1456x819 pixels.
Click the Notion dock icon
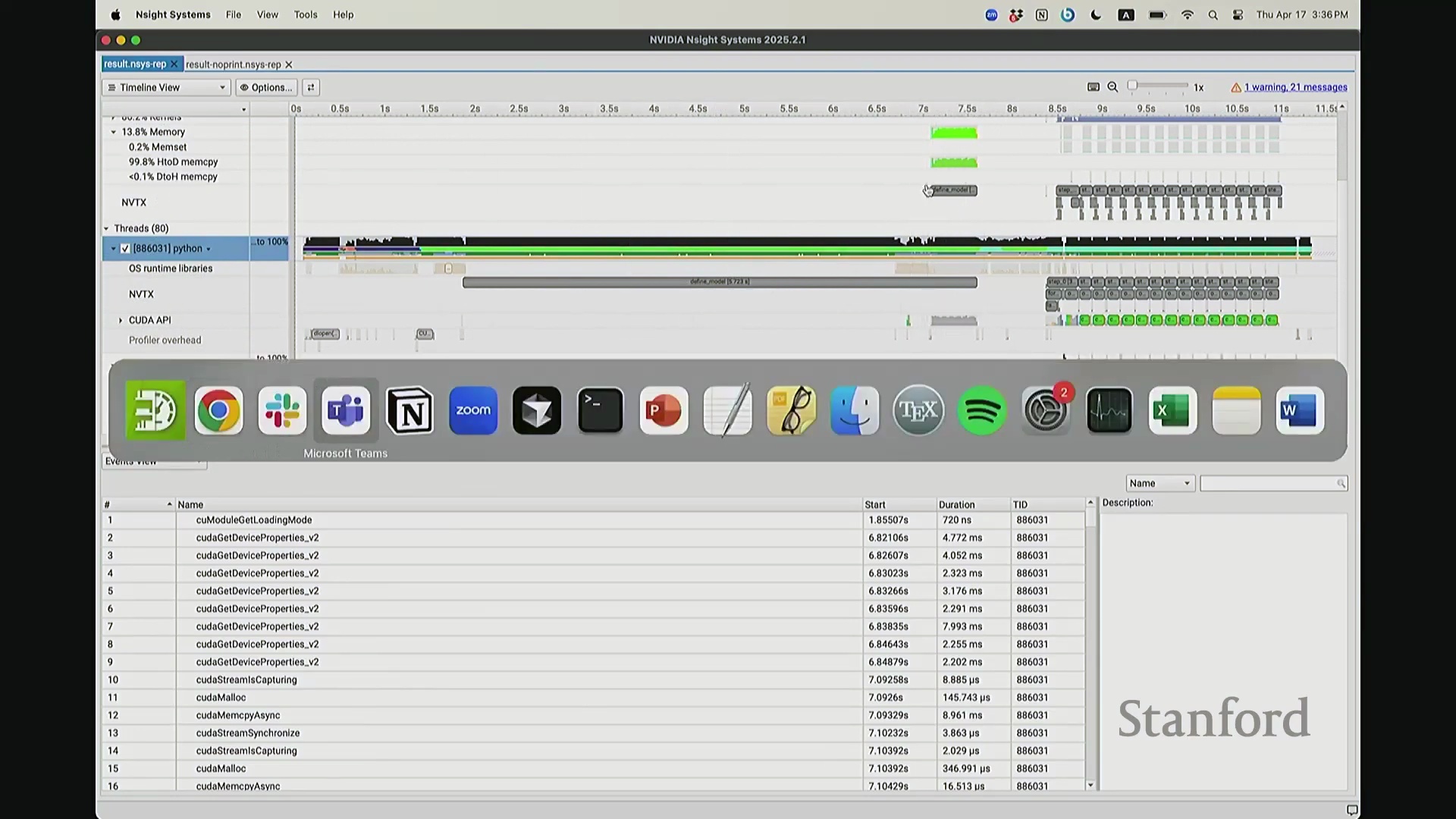pos(410,411)
